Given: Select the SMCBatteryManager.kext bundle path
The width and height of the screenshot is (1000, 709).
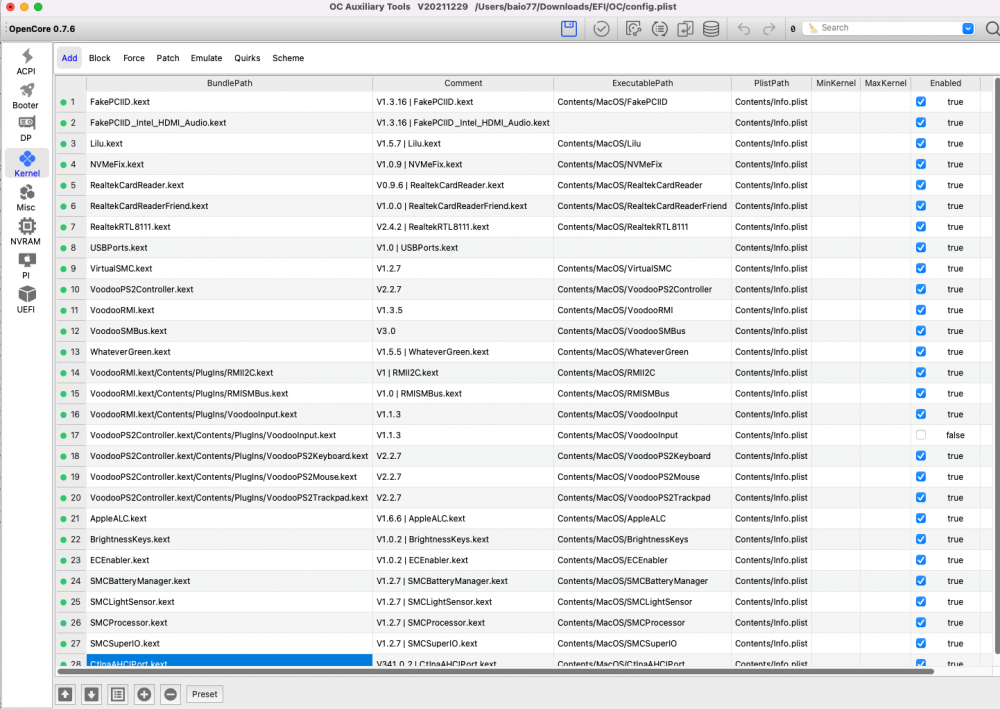Looking at the screenshot, I should pyautogui.click(x=230, y=581).
